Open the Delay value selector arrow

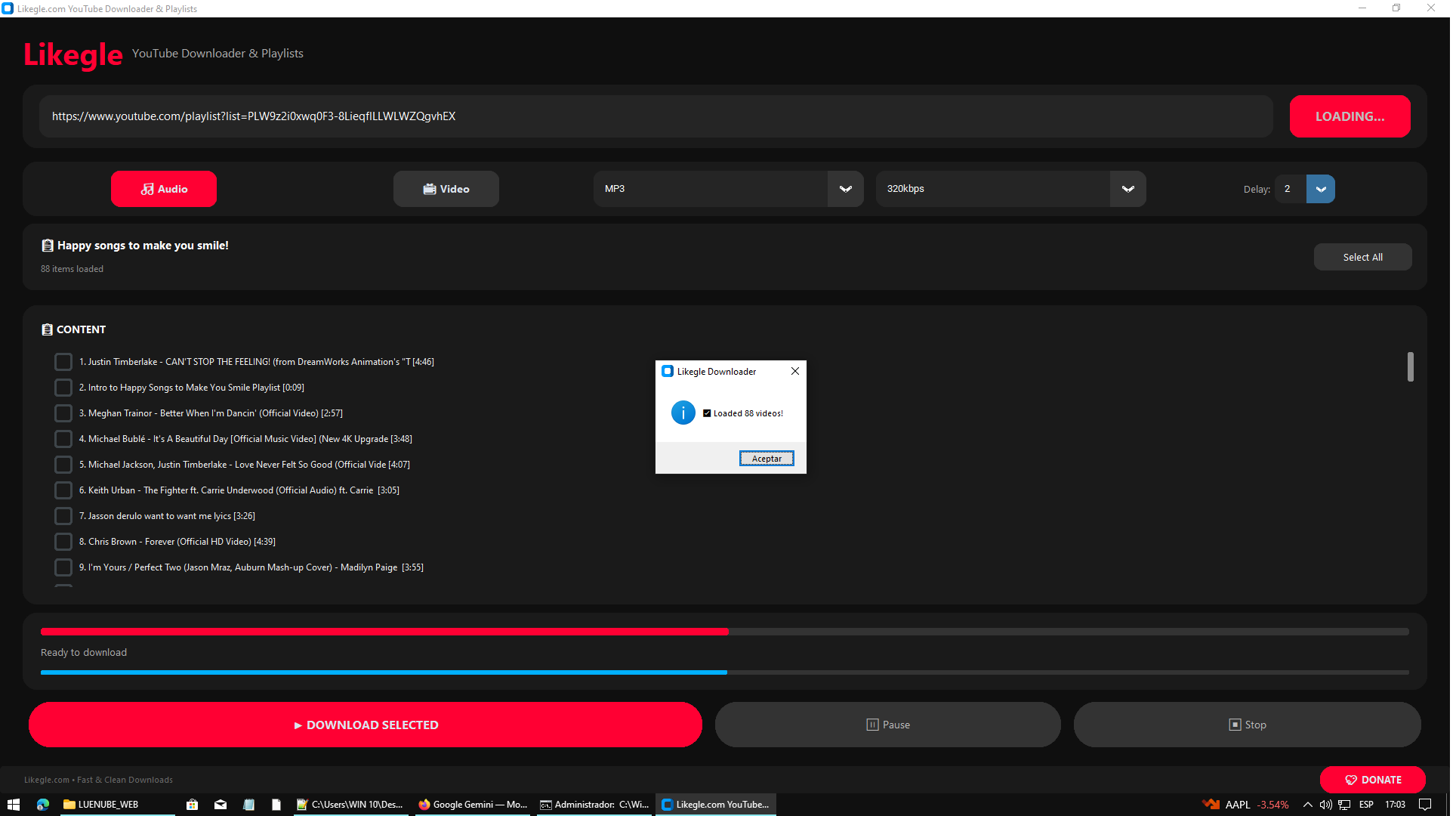1321,189
